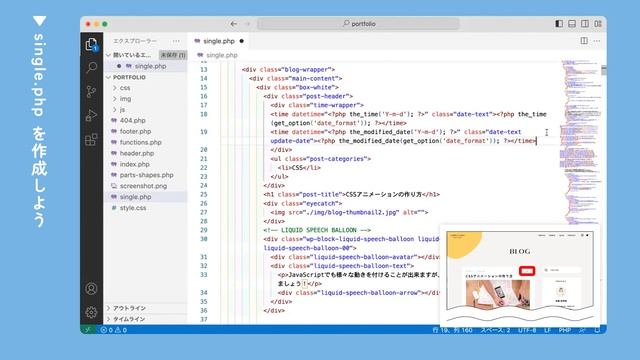Image resolution: width=640 pixels, height=360 pixels.
Task: Click the blog-wrapper div on line 13
Action: tap(288, 69)
